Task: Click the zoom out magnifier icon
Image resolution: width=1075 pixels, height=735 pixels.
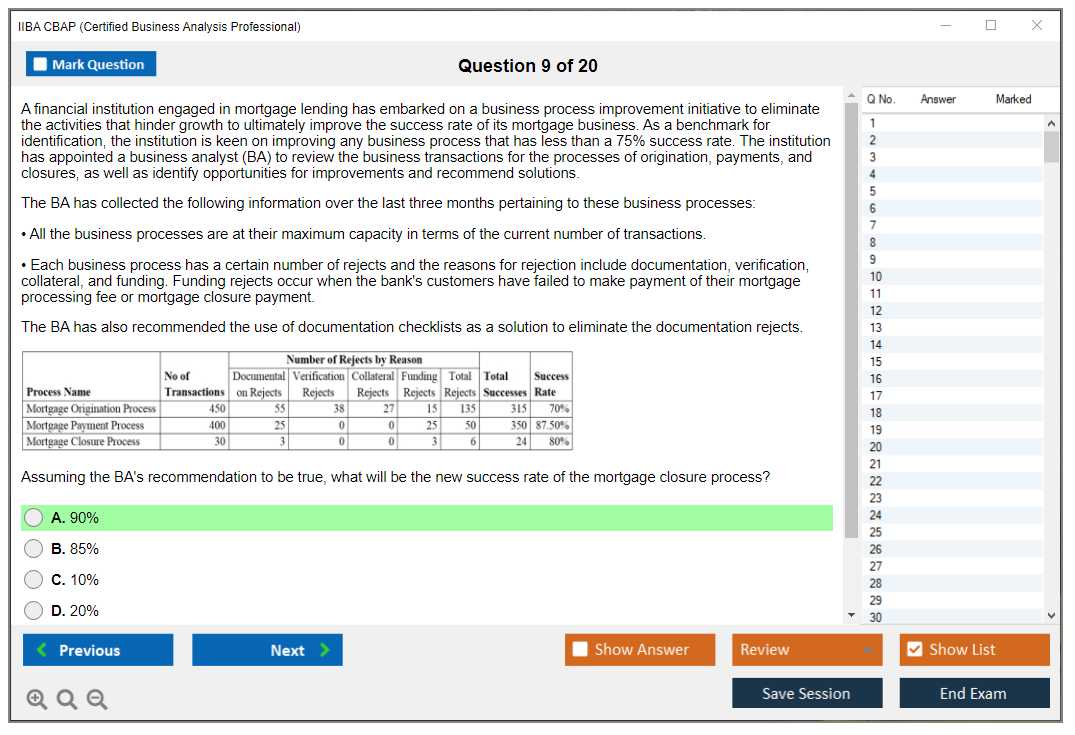Action: click(x=97, y=700)
